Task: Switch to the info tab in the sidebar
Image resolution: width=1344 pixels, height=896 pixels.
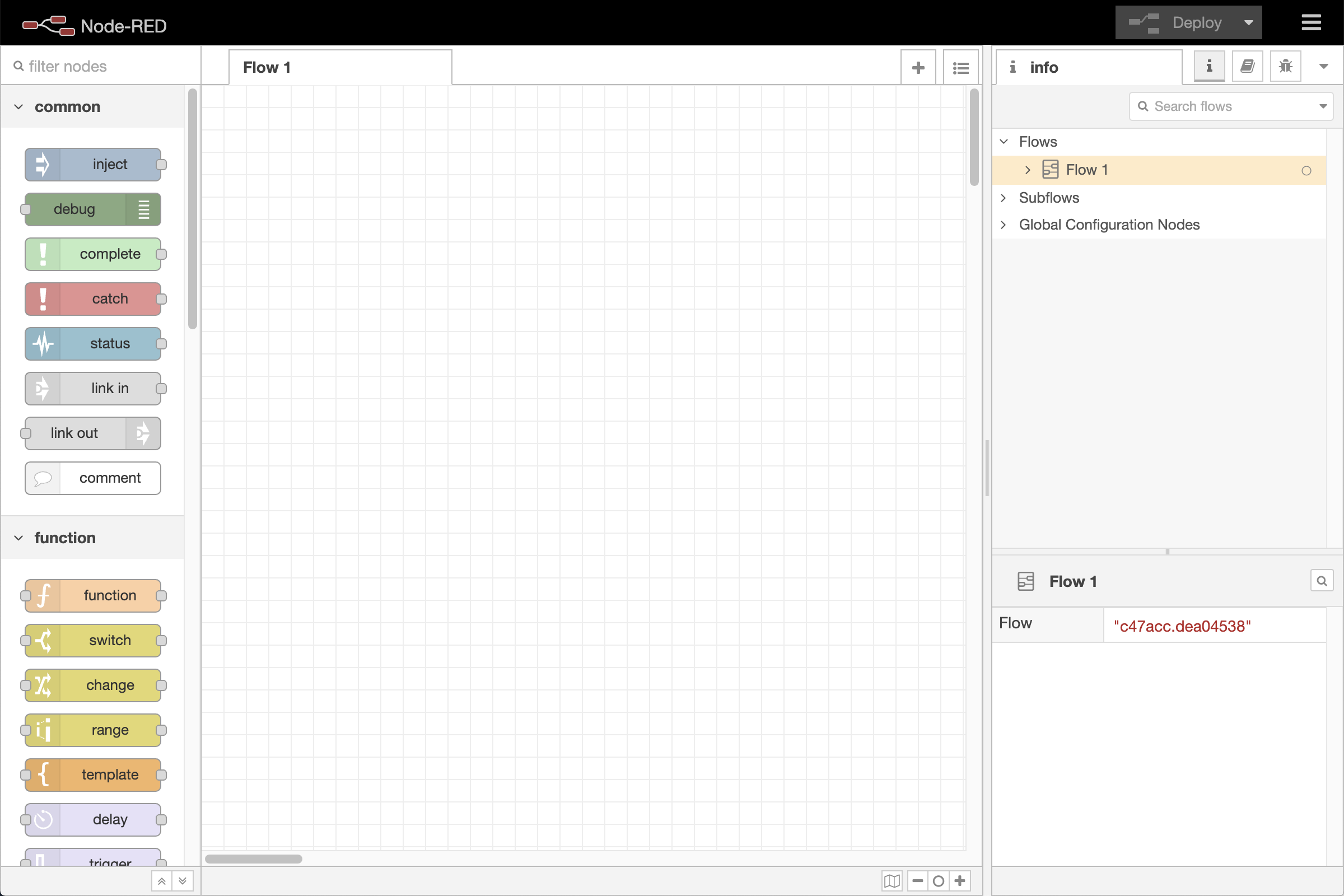Action: coord(1209,66)
